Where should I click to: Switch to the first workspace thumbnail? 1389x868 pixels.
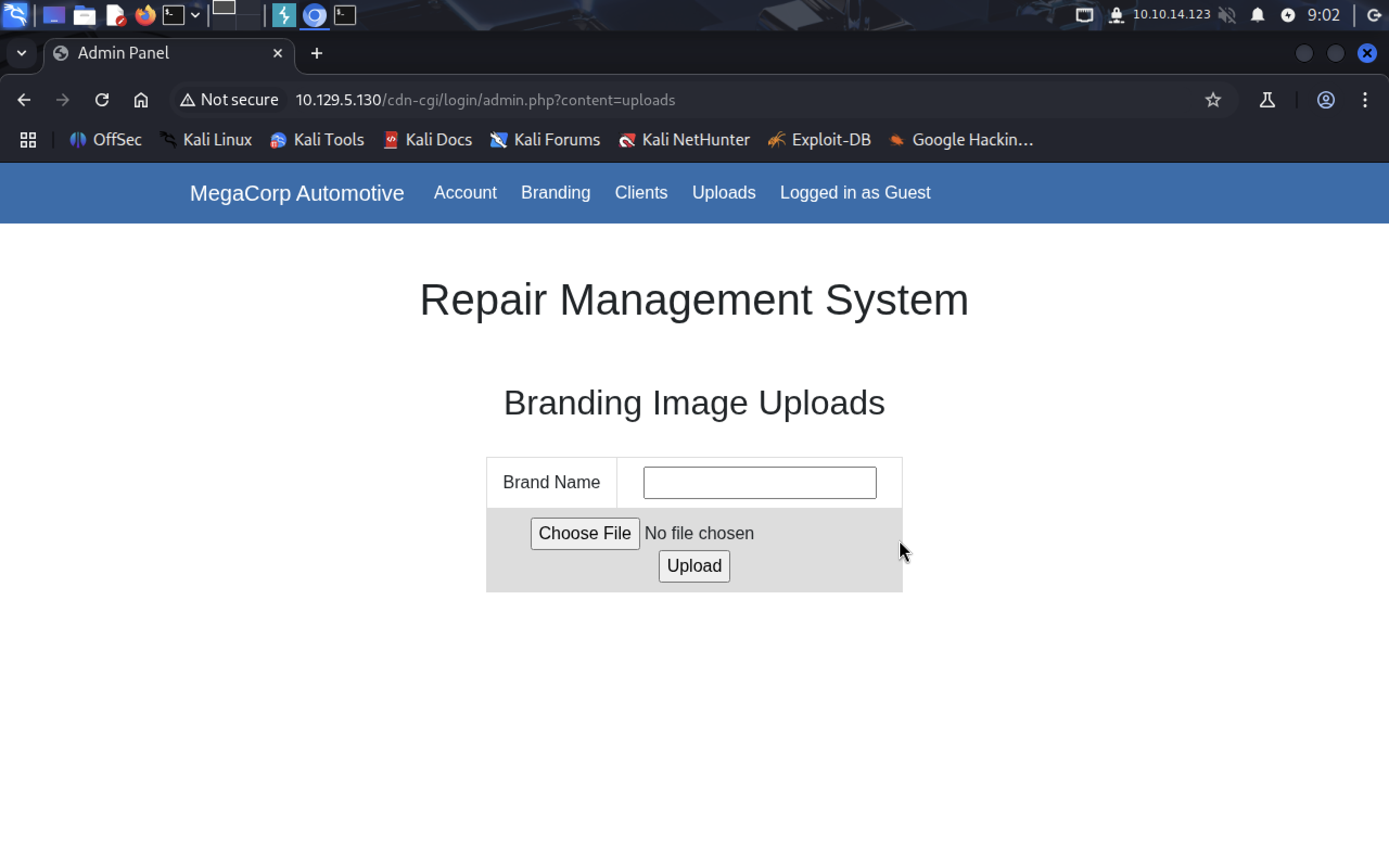tap(224, 8)
